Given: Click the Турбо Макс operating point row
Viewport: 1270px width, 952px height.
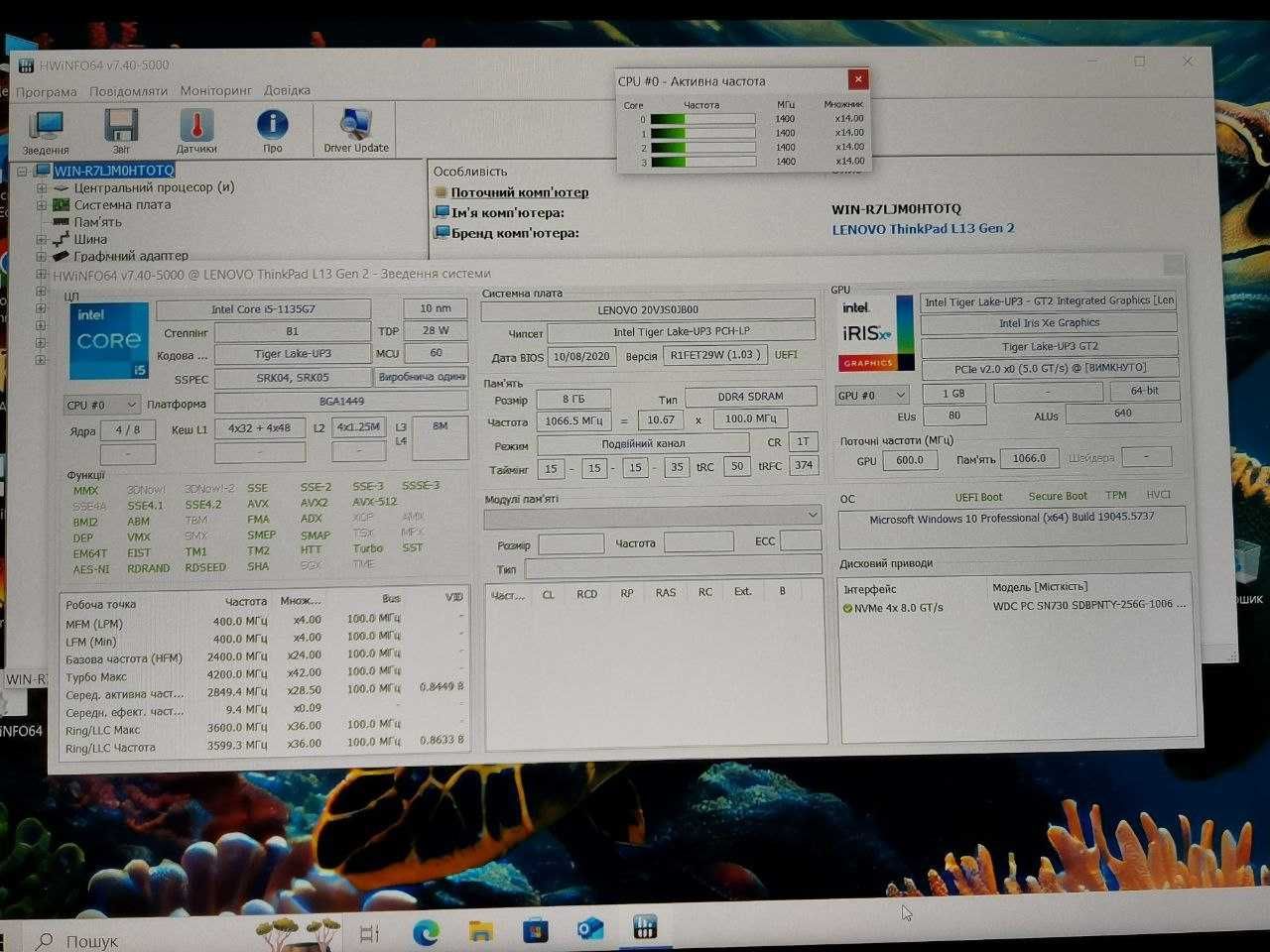Looking at the screenshot, I should coord(264,675).
